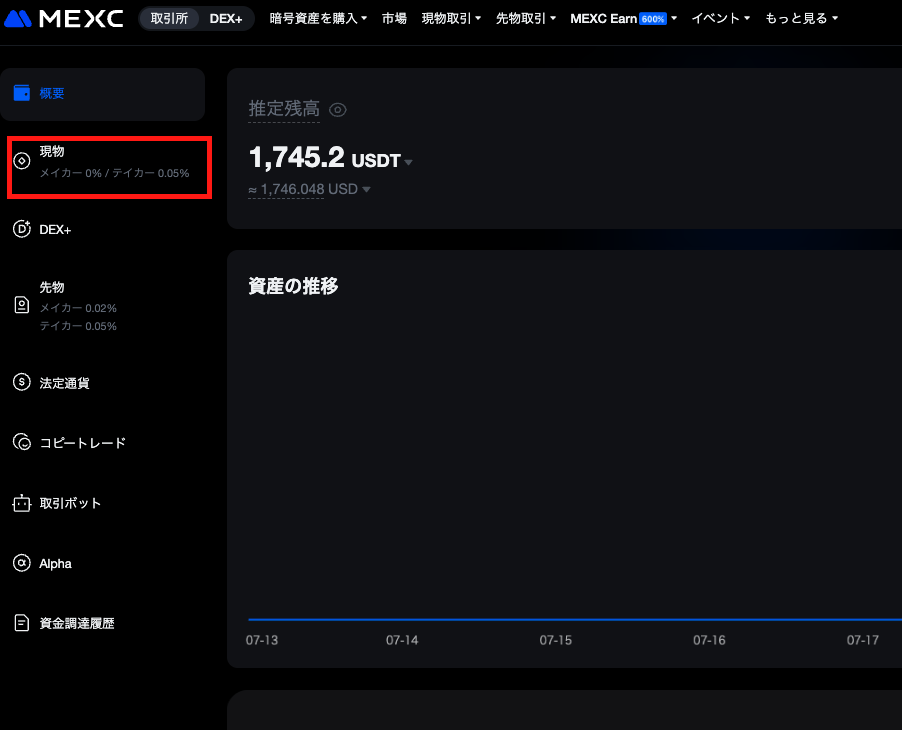Click the 資金調達履歴 document icon
902x730 pixels.
tap(22, 623)
